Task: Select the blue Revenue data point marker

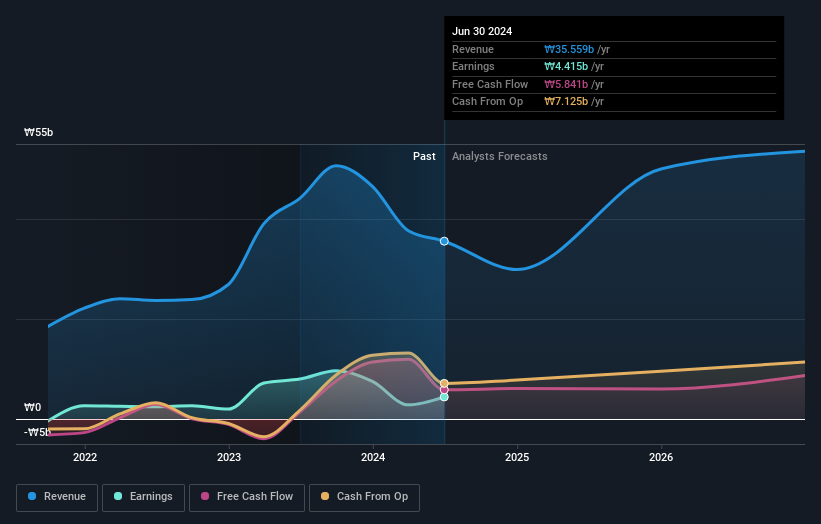Action: point(444,241)
